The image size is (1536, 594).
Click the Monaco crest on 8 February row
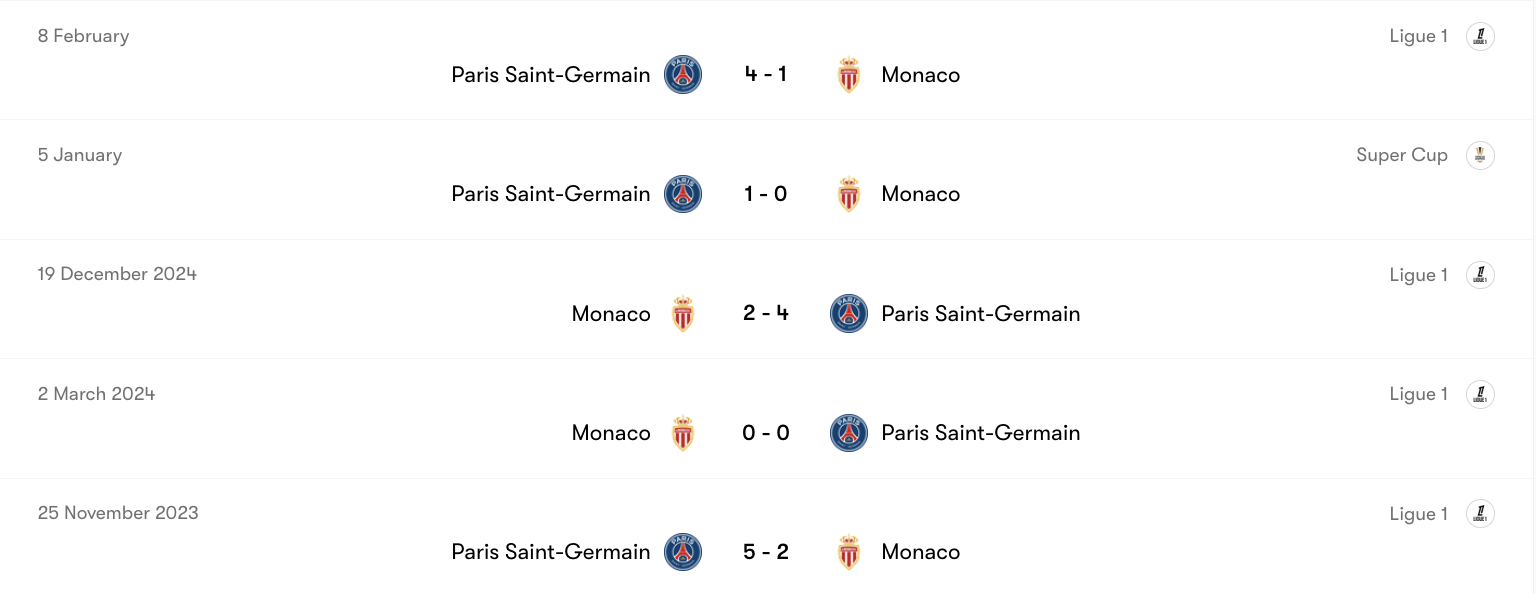tap(849, 74)
